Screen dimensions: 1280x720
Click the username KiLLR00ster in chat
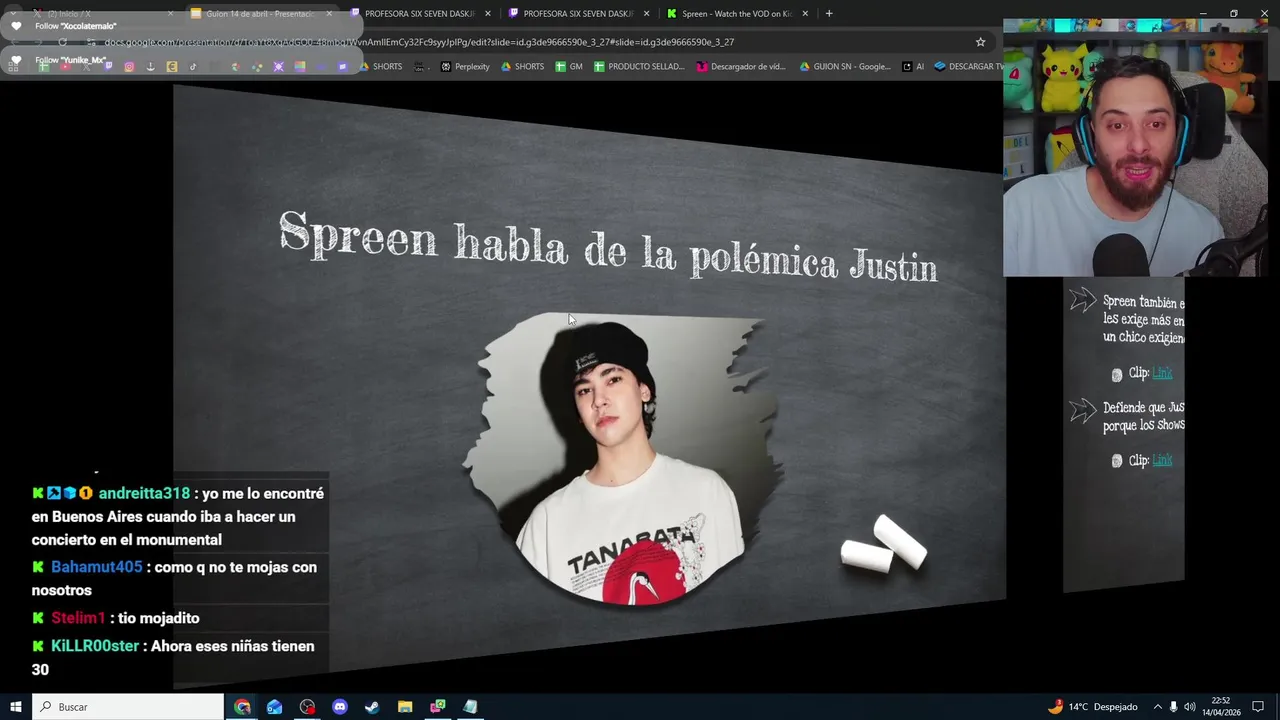tap(95, 646)
